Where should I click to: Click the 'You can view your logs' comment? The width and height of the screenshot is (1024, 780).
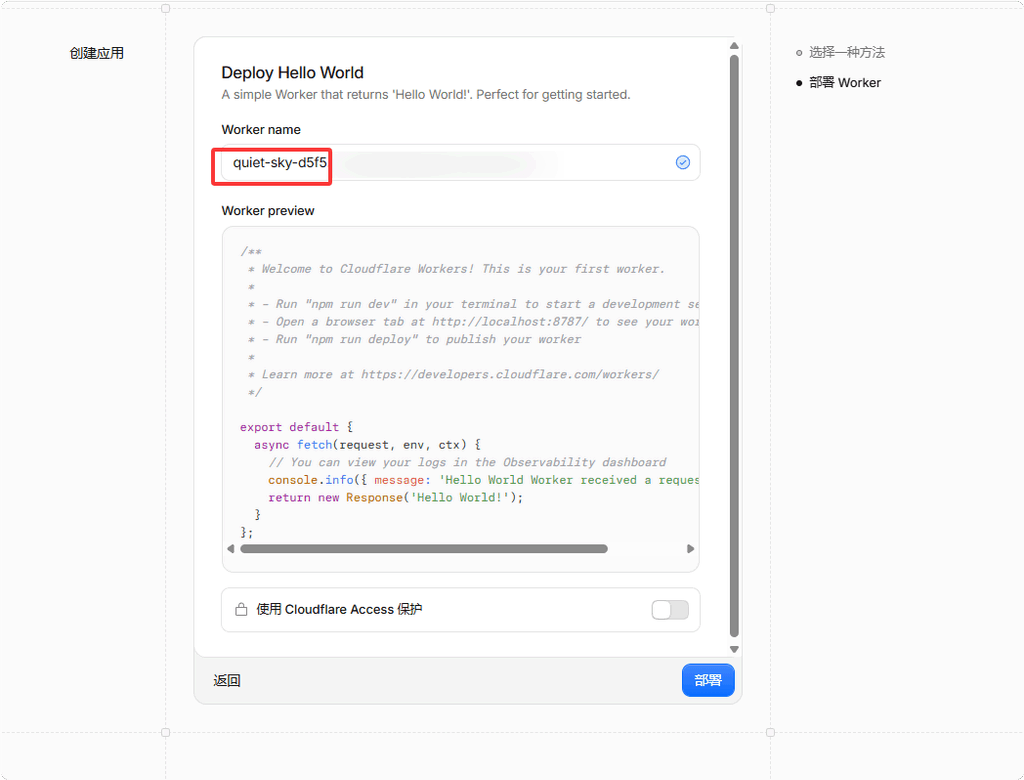click(468, 463)
